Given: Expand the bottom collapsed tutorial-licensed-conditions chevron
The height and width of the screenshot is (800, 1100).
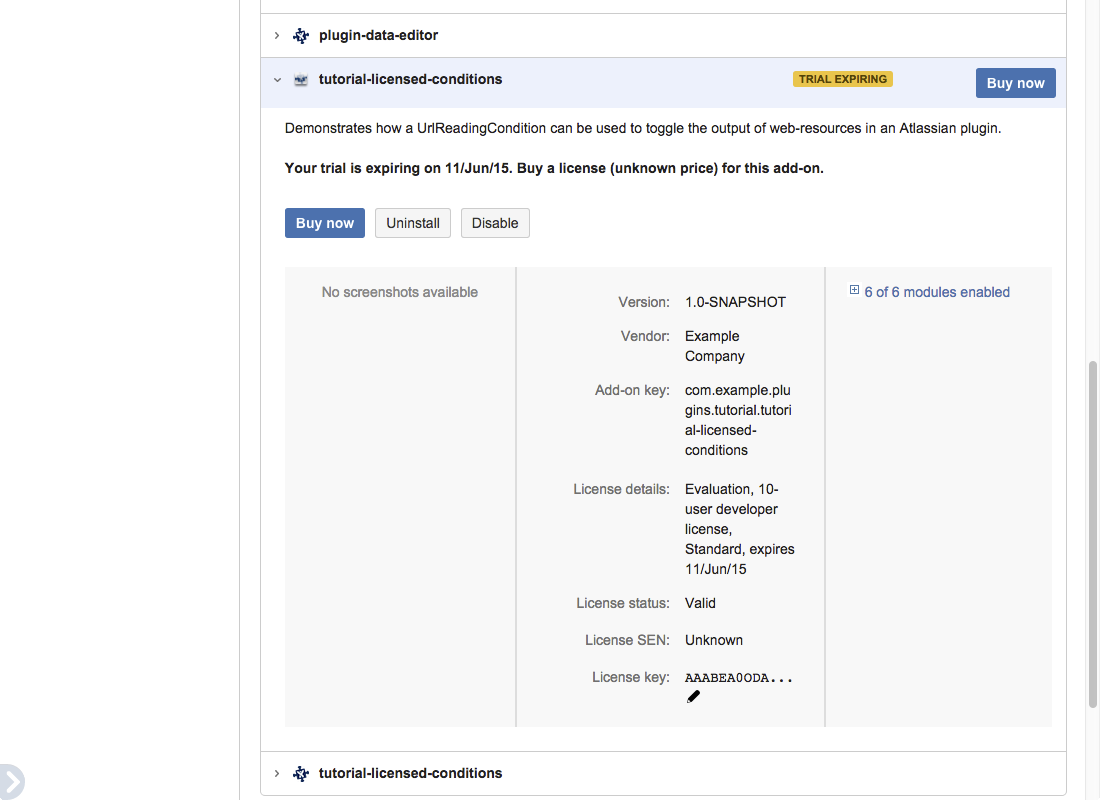Looking at the screenshot, I should [x=277, y=774].
